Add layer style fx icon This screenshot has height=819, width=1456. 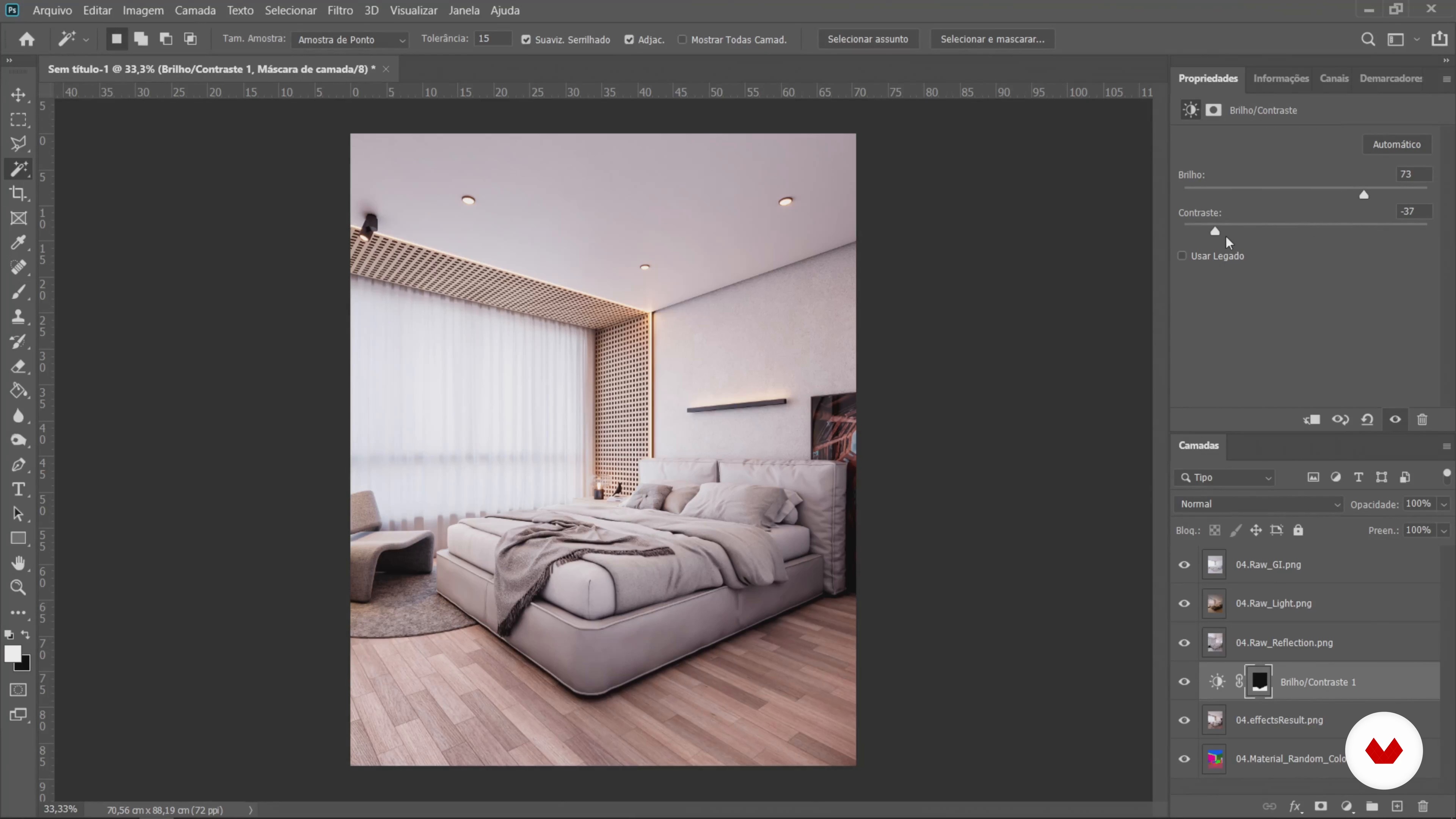pyautogui.click(x=1295, y=806)
